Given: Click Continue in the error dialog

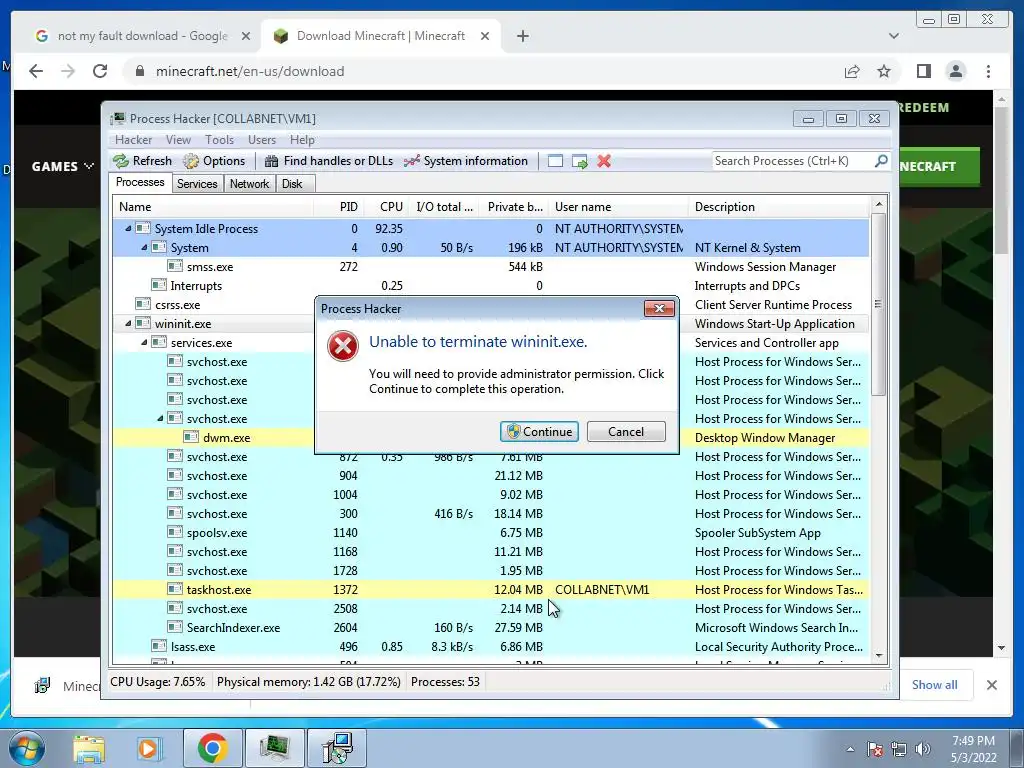Looking at the screenshot, I should [539, 432].
